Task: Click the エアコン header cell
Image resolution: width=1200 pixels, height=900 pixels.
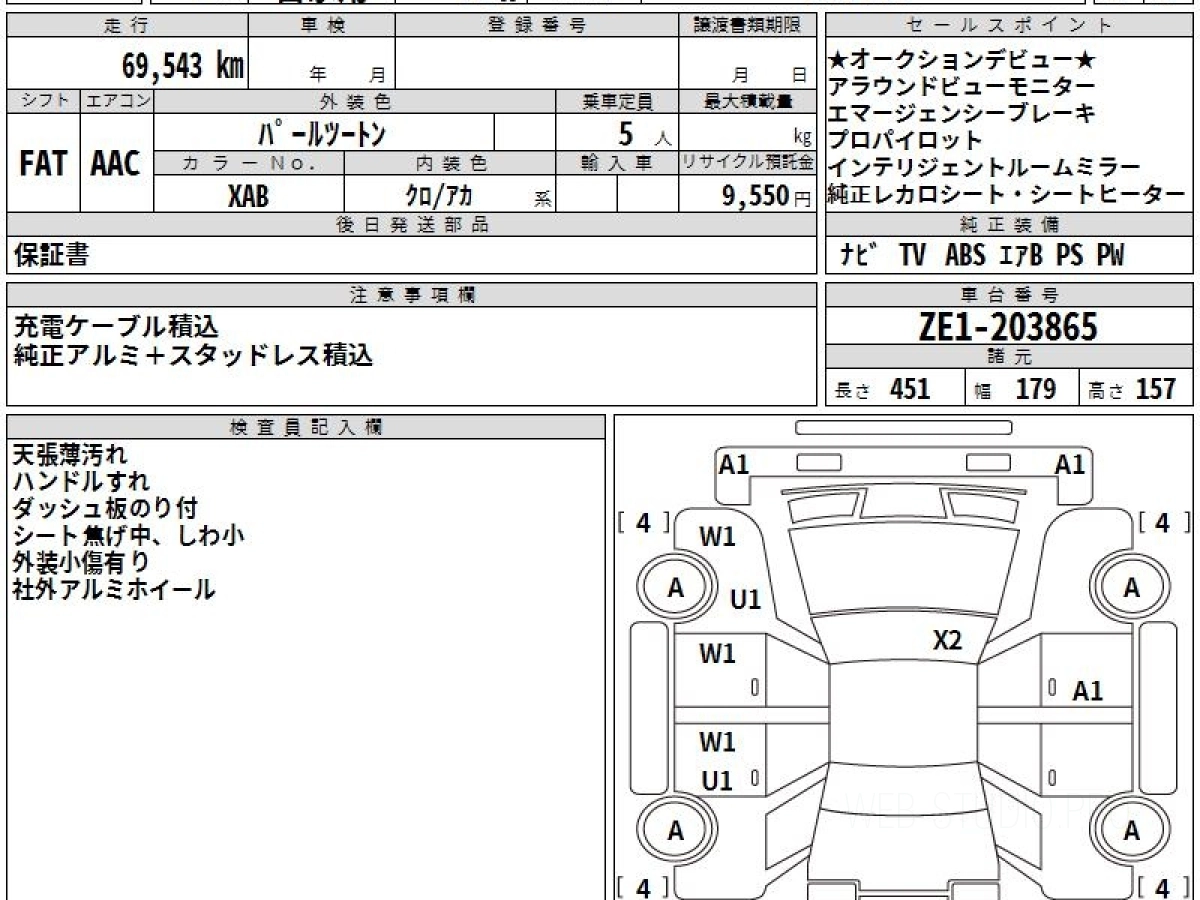Action: tap(117, 101)
